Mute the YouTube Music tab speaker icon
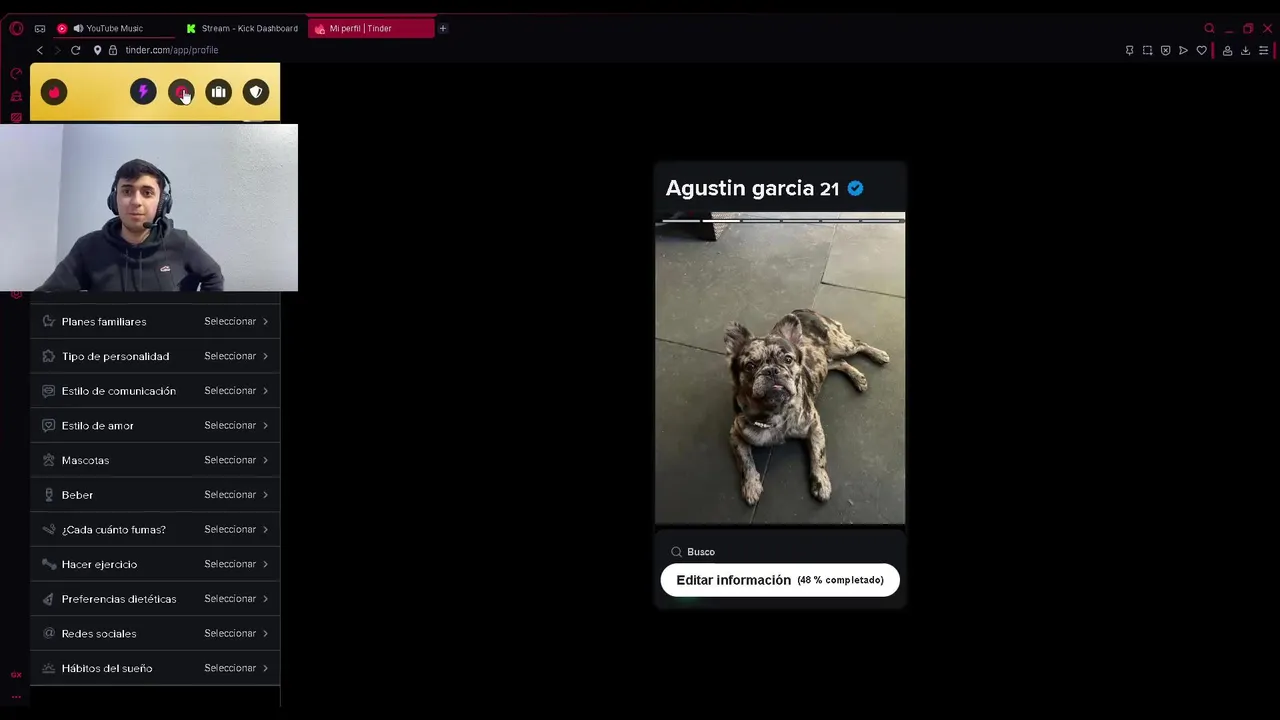Viewport: 1280px width, 720px height. (78, 28)
